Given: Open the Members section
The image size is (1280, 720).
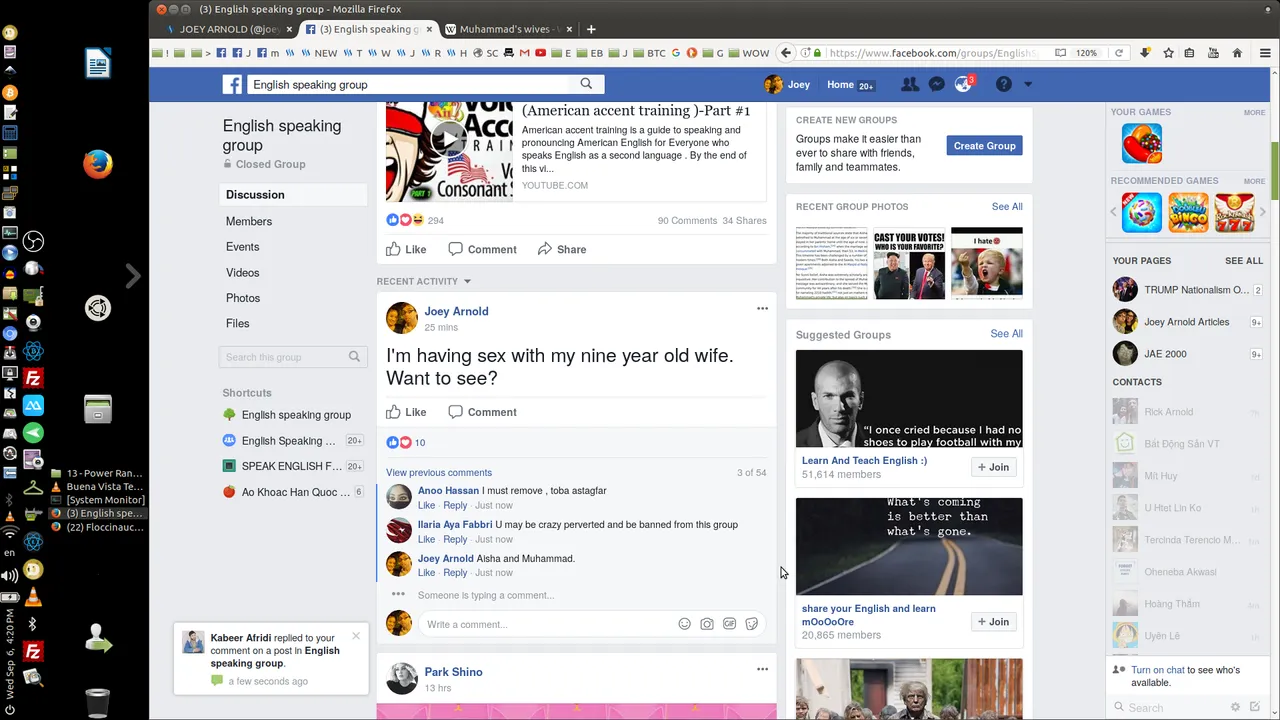Looking at the screenshot, I should tap(249, 221).
